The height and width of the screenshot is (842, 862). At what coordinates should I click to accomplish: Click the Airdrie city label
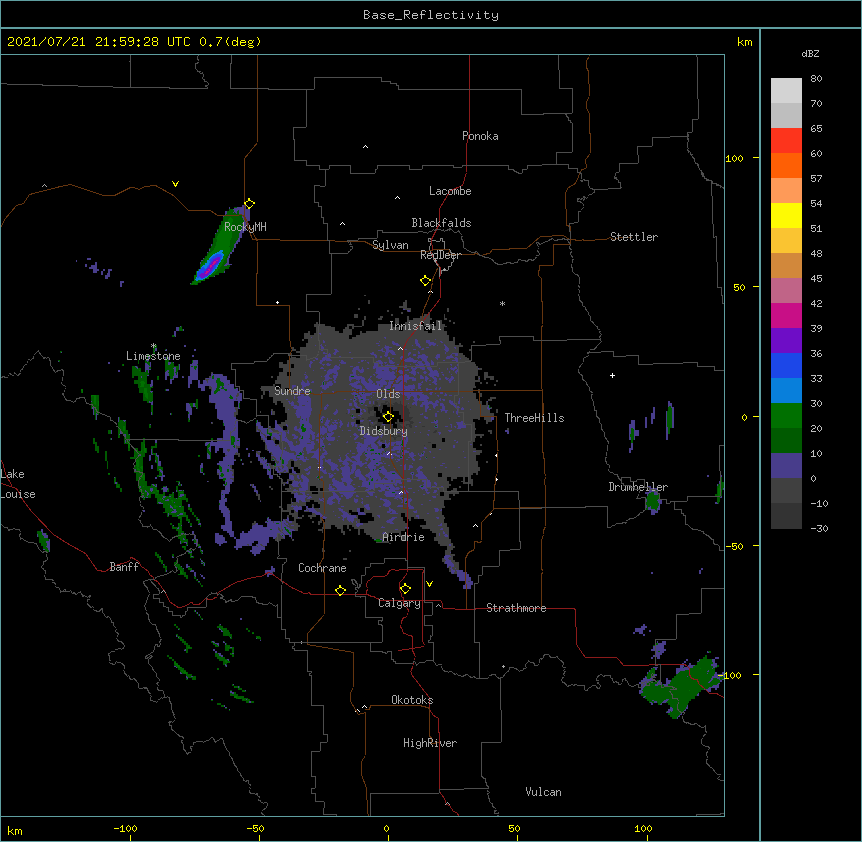point(404,537)
